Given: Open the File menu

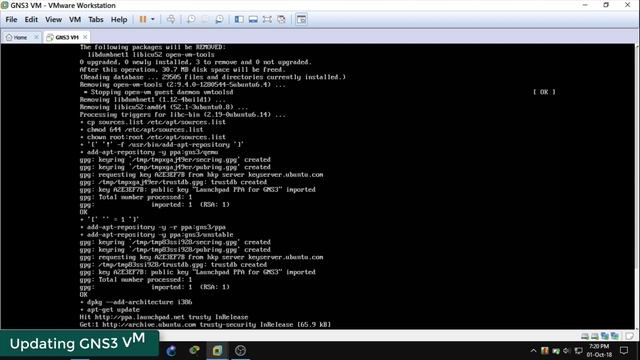Looking at the screenshot, I should (11, 19).
